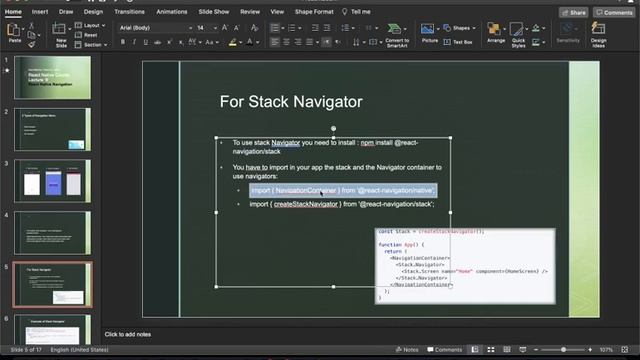Apply strikethrough to selected text

pos(157,42)
